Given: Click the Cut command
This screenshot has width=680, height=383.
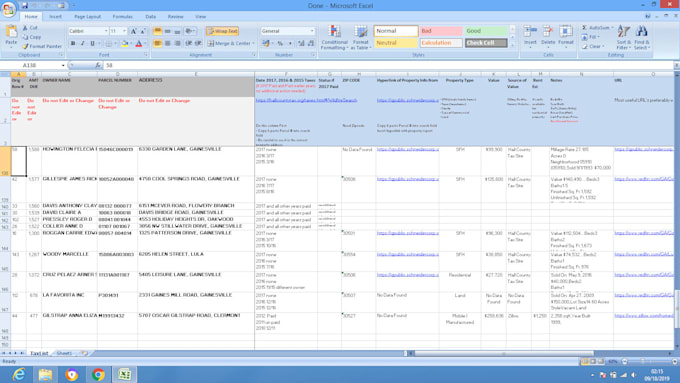Looking at the screenshot, I should (x=30, y=28).
